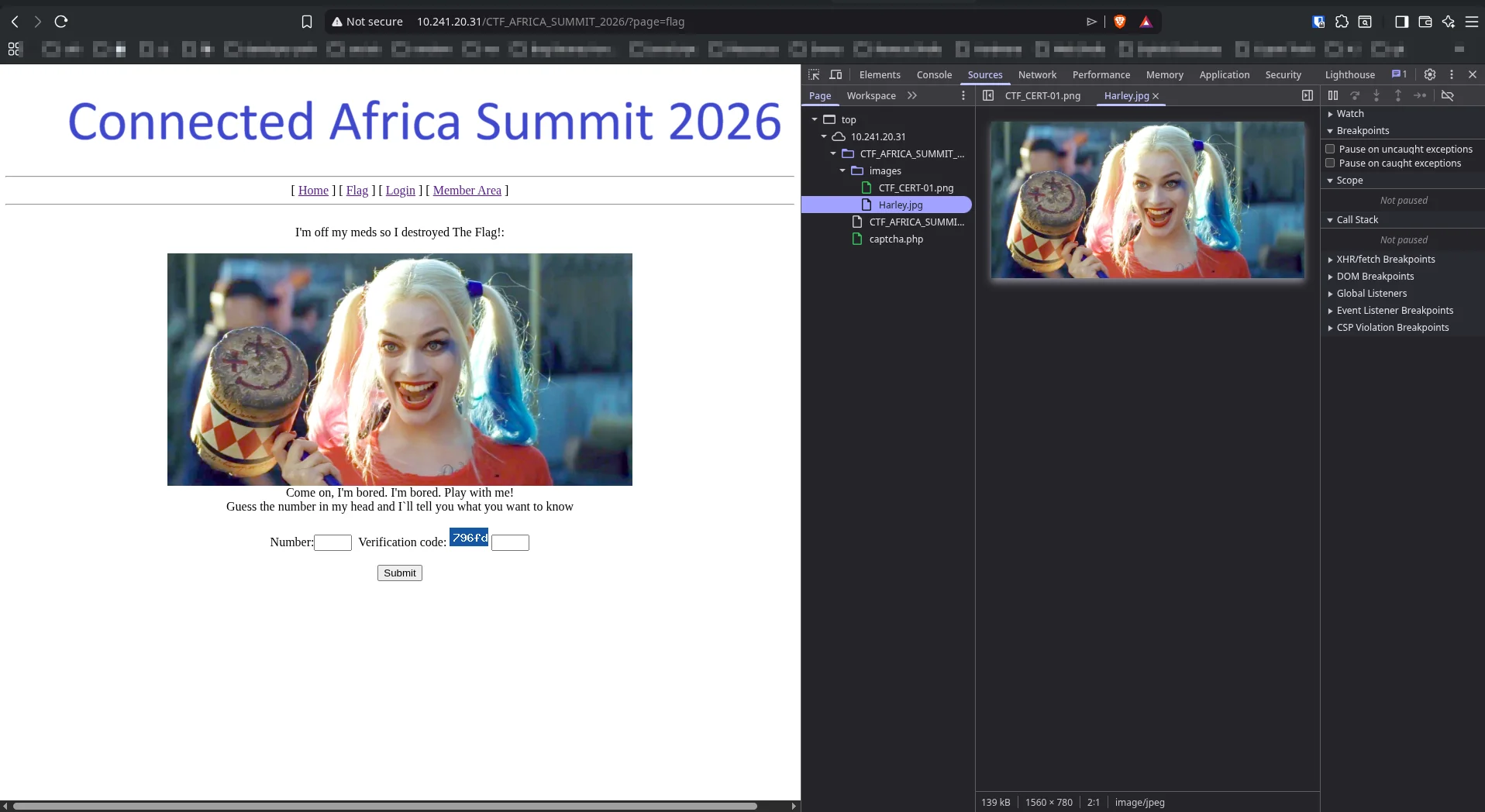Focus the Verification code input field
The image size is (1485, 812).
coord(510,542)
